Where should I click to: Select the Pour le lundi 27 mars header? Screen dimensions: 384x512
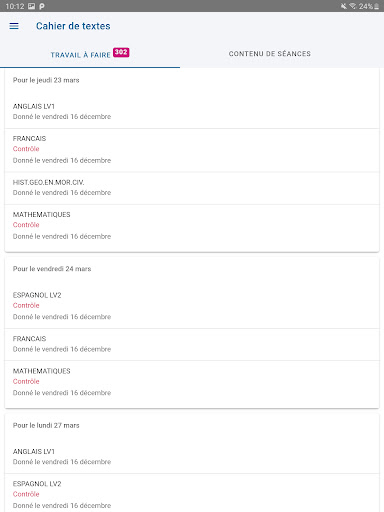pyautogui.click(x=46, y=425)
